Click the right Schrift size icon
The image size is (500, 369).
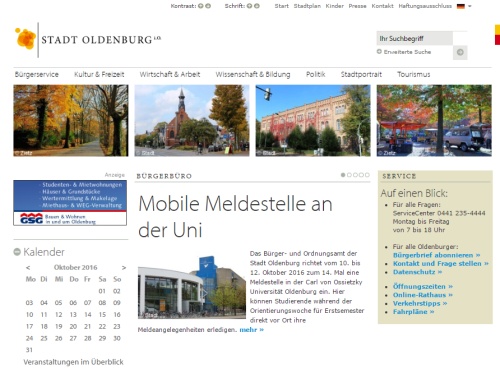tap(257, 6)
